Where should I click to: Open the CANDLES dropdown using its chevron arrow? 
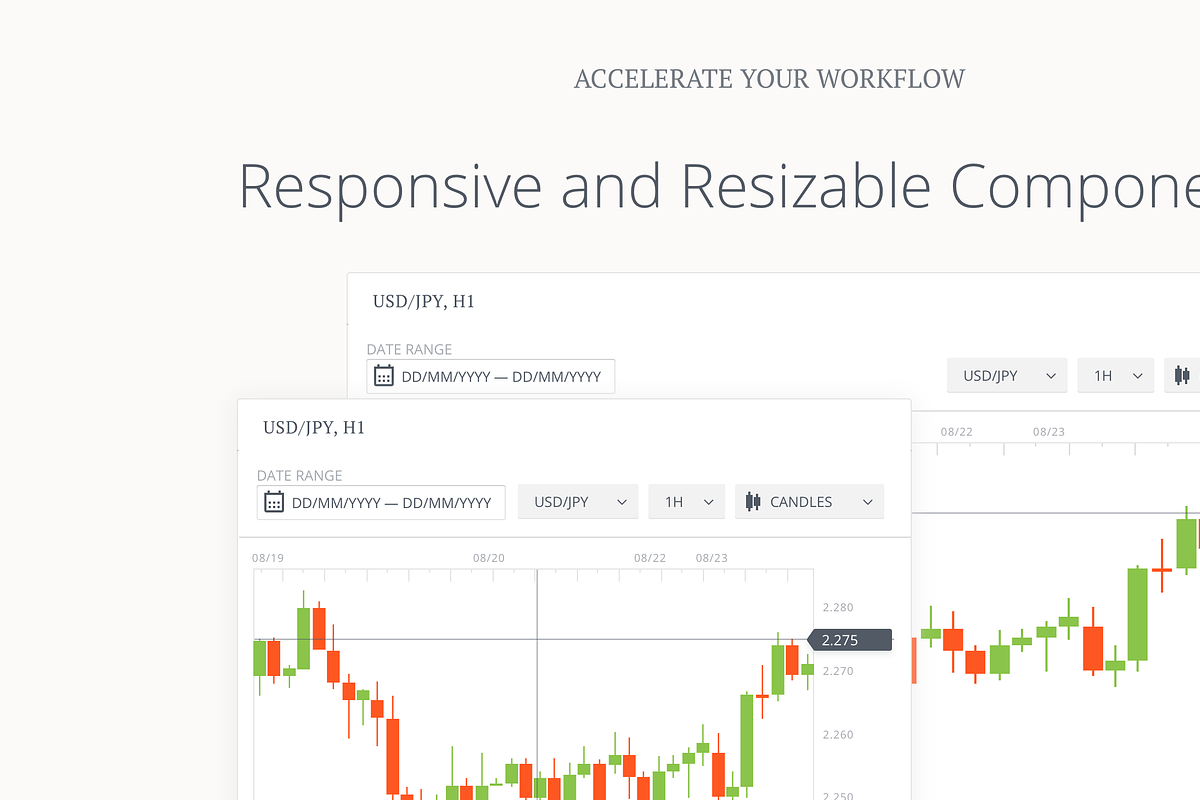click(x=867, y=502)
